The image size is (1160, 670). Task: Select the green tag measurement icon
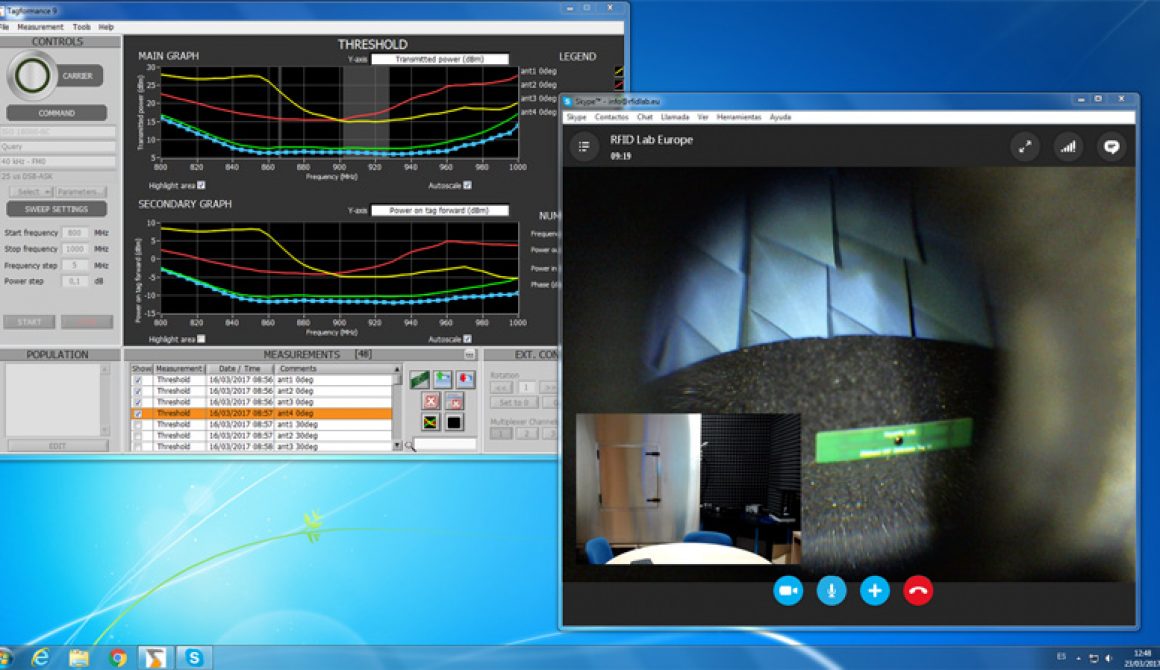[x=419, y=378]
